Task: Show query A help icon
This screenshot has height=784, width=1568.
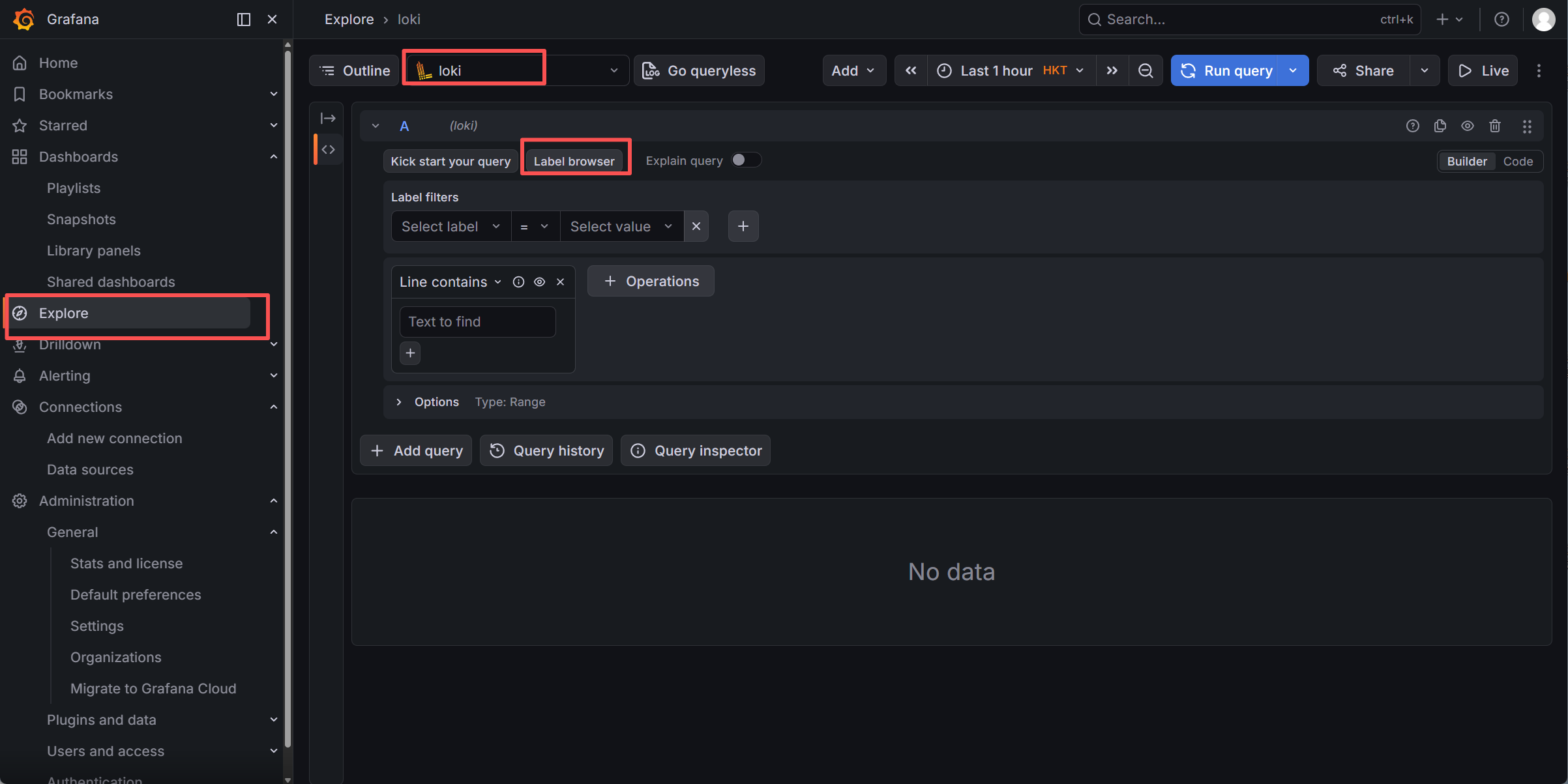Action: (x=1412, y=126)
